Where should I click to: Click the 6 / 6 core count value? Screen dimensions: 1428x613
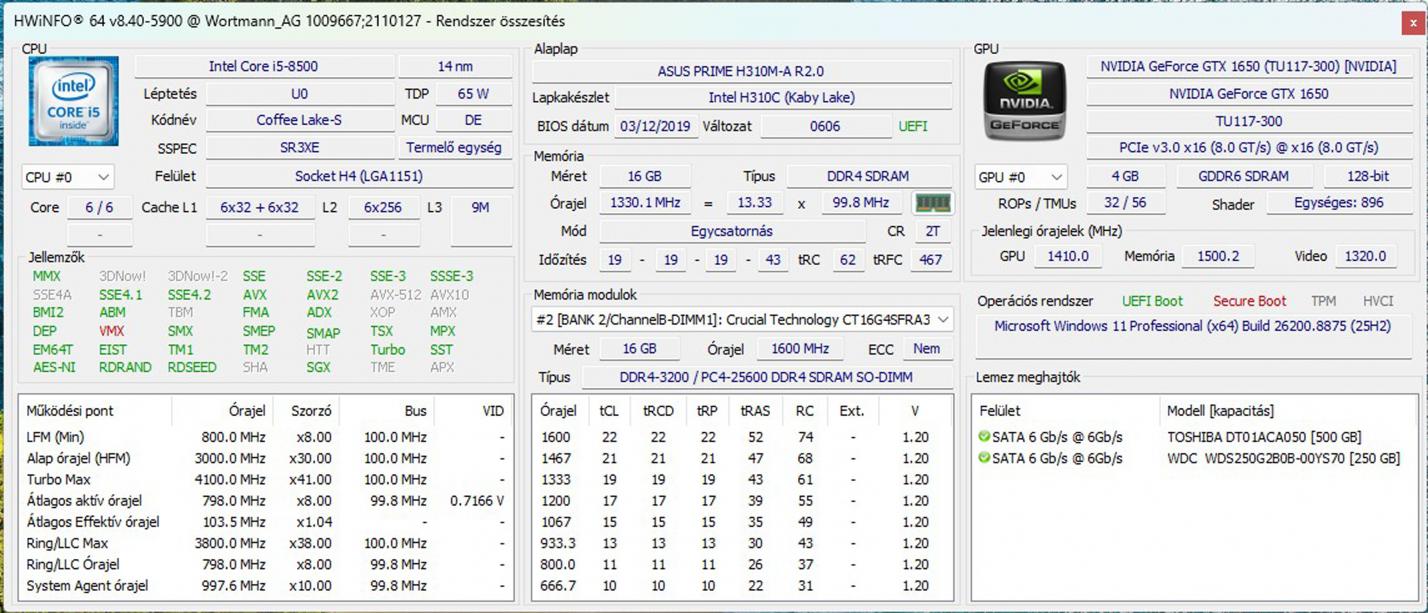click(x=100, y=208)
